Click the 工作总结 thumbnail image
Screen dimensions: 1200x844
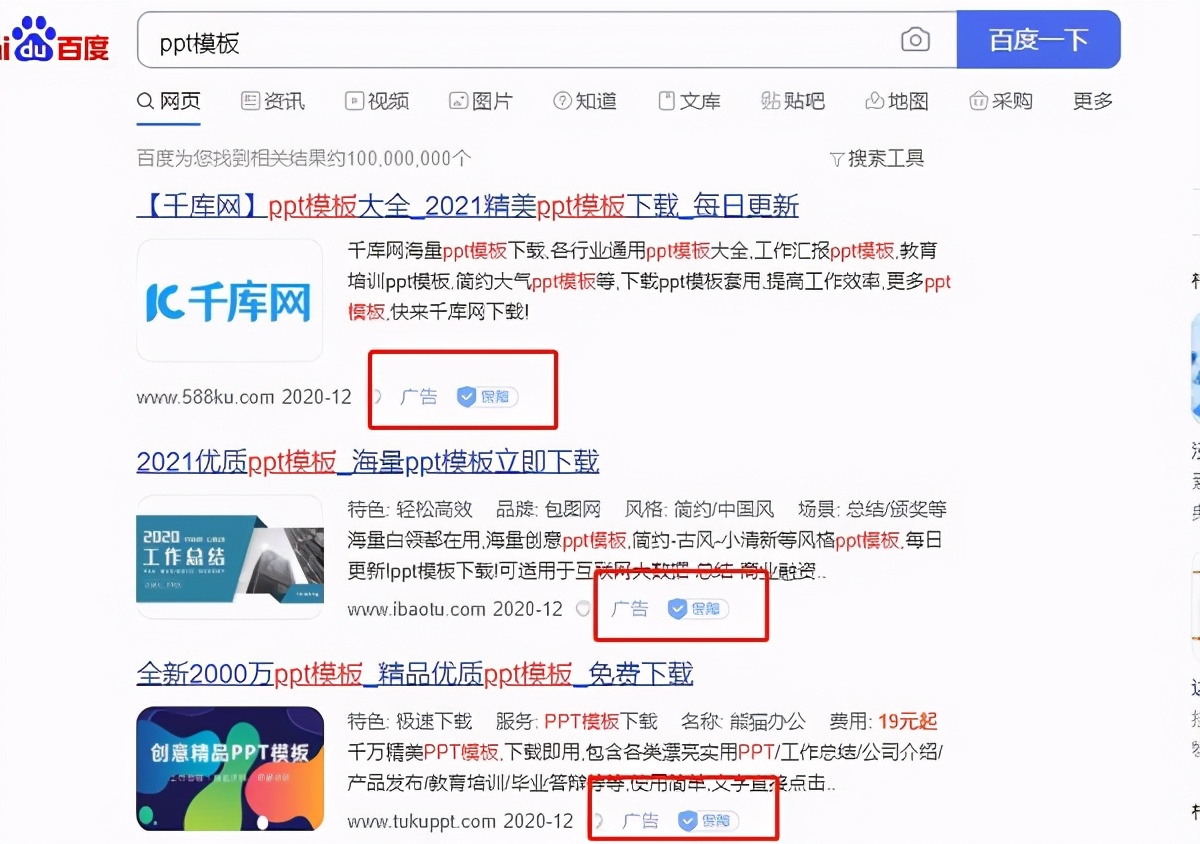[x=230, y=557]
